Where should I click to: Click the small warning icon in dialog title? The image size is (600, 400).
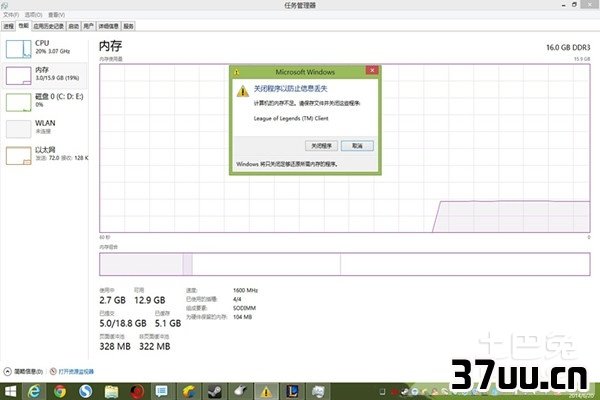click(x=236, y=72)
